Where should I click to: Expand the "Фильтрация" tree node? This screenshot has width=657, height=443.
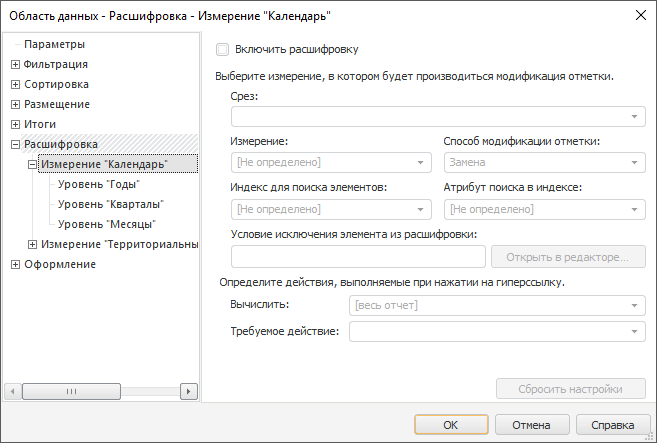[x=15, y=64]
